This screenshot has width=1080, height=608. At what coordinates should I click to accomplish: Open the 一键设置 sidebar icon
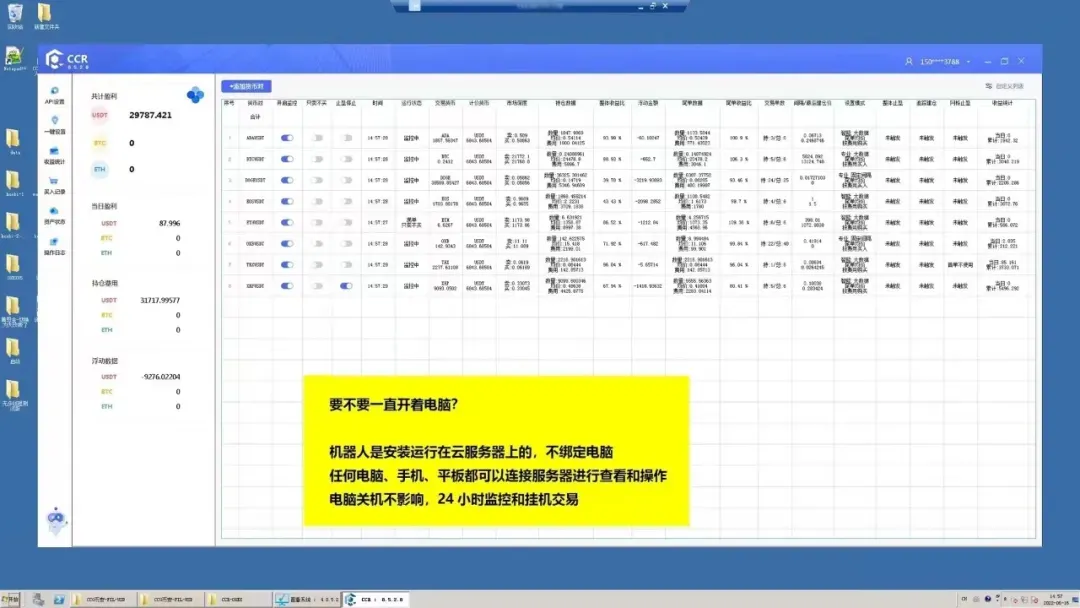(x=54, y=125)
